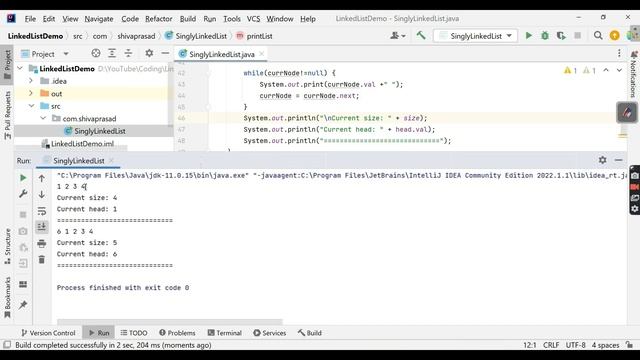Open the VCS menu

[x=253, y=19]
